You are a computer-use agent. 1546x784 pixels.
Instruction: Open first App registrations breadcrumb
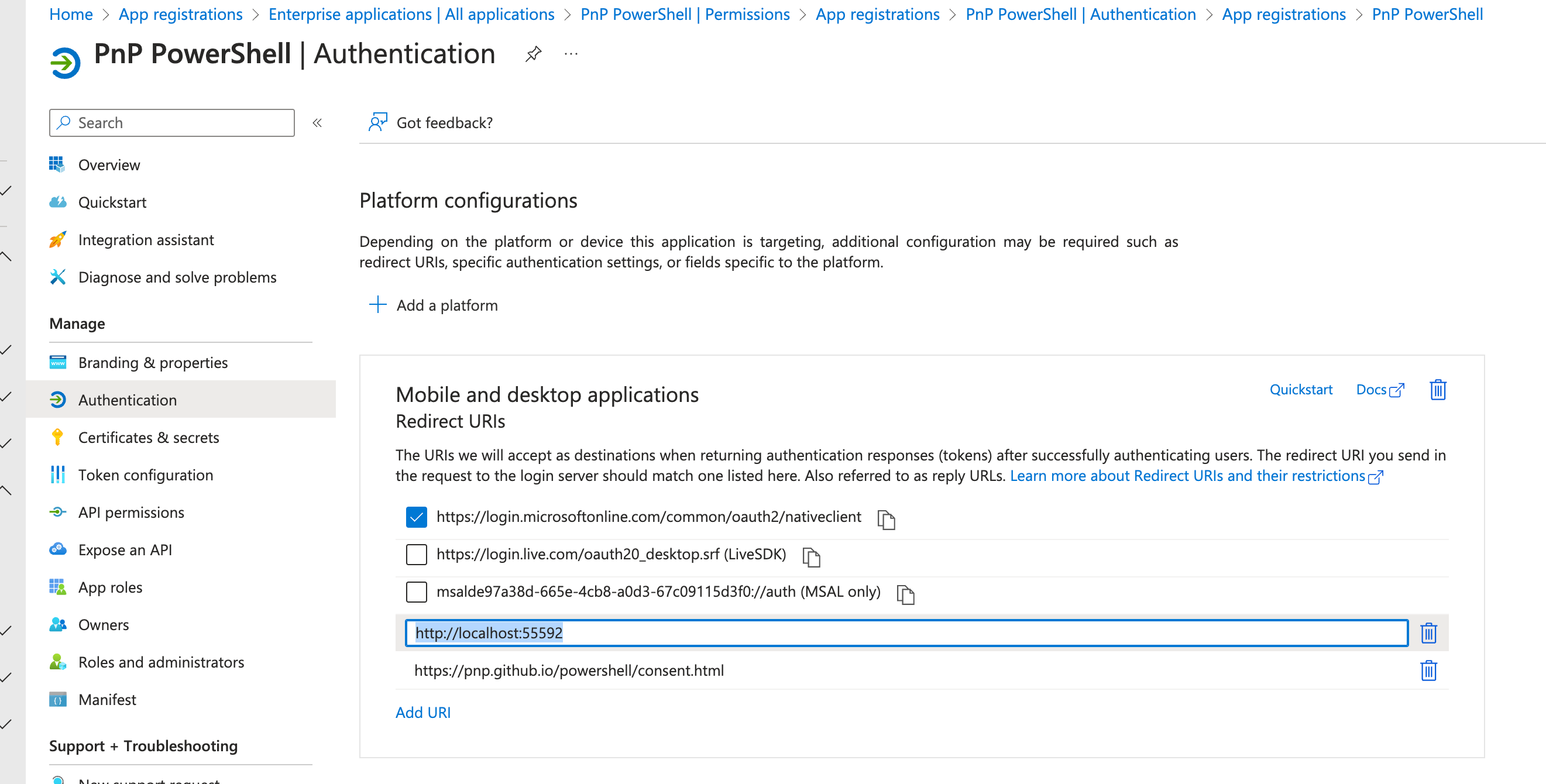(181, 14)
